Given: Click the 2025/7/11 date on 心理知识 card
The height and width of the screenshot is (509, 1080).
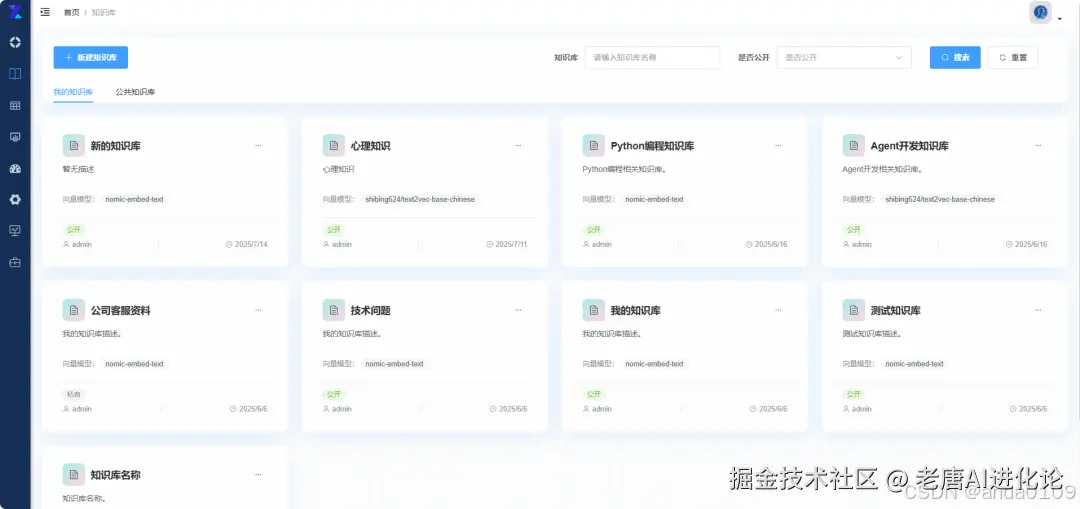Looking at the screenshot, I should point(506,245).
